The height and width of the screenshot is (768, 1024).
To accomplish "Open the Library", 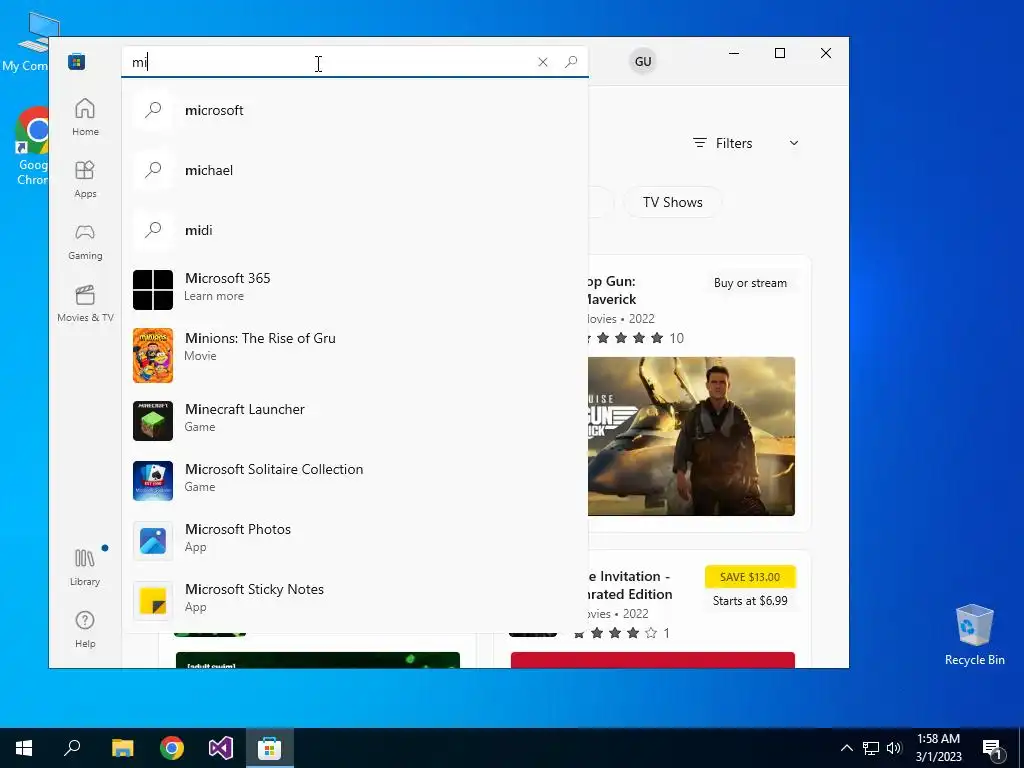I will coord(85,568).
